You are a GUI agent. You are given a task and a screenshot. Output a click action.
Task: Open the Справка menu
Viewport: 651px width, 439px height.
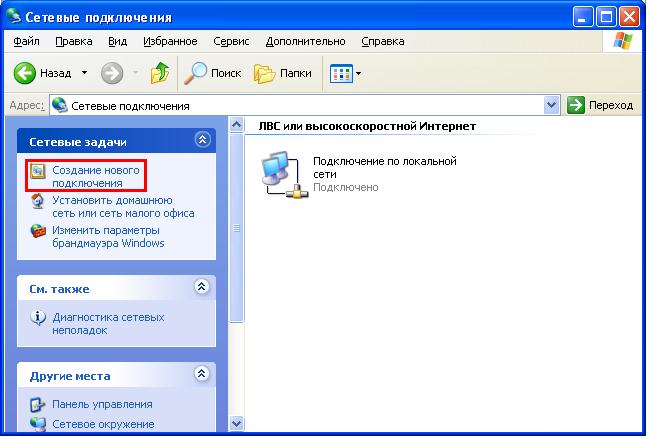pos(383,41)
